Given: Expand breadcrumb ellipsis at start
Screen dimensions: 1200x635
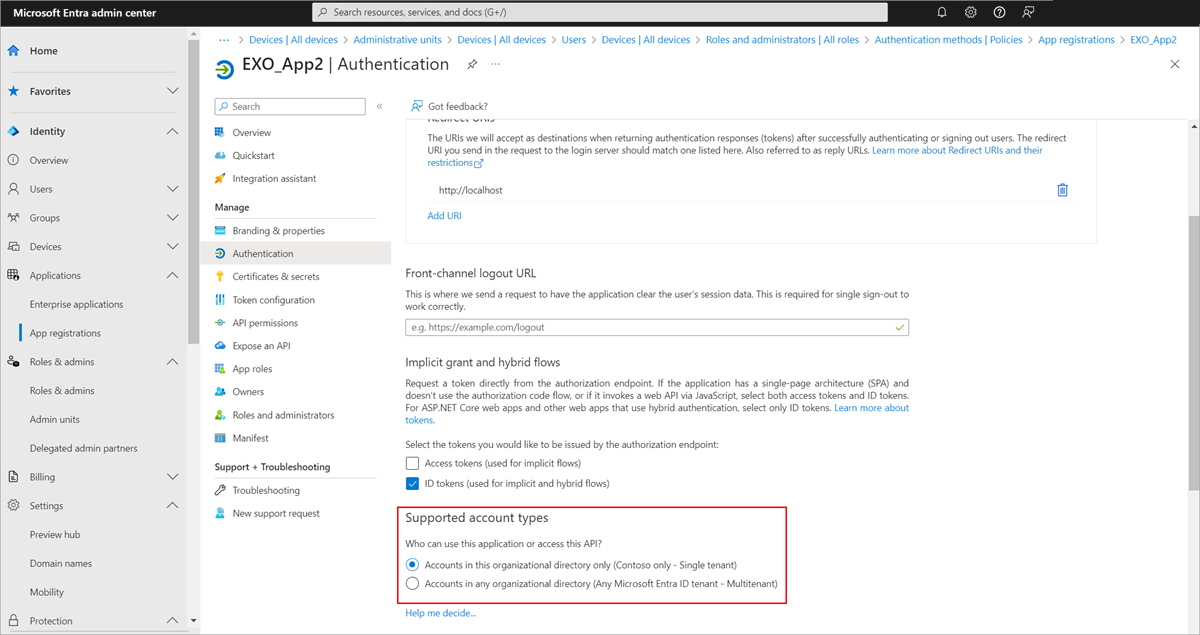Looking at the screenshot, I should (x=225, y=40).
